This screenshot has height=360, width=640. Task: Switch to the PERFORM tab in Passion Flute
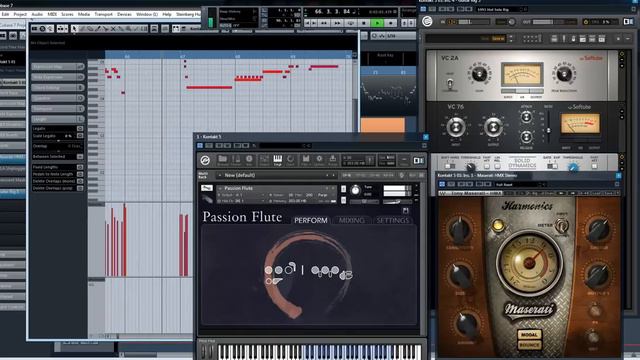(311, 220)
